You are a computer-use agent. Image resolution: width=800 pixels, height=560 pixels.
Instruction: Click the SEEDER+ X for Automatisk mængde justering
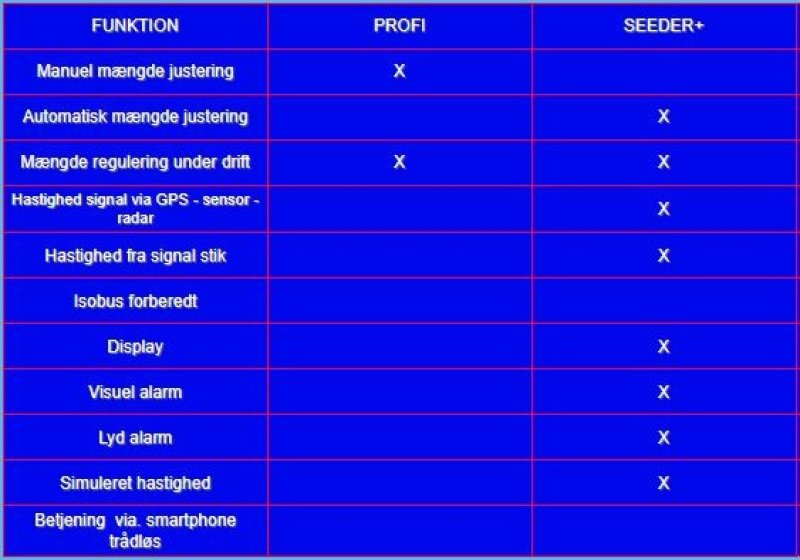coord(663,117)
